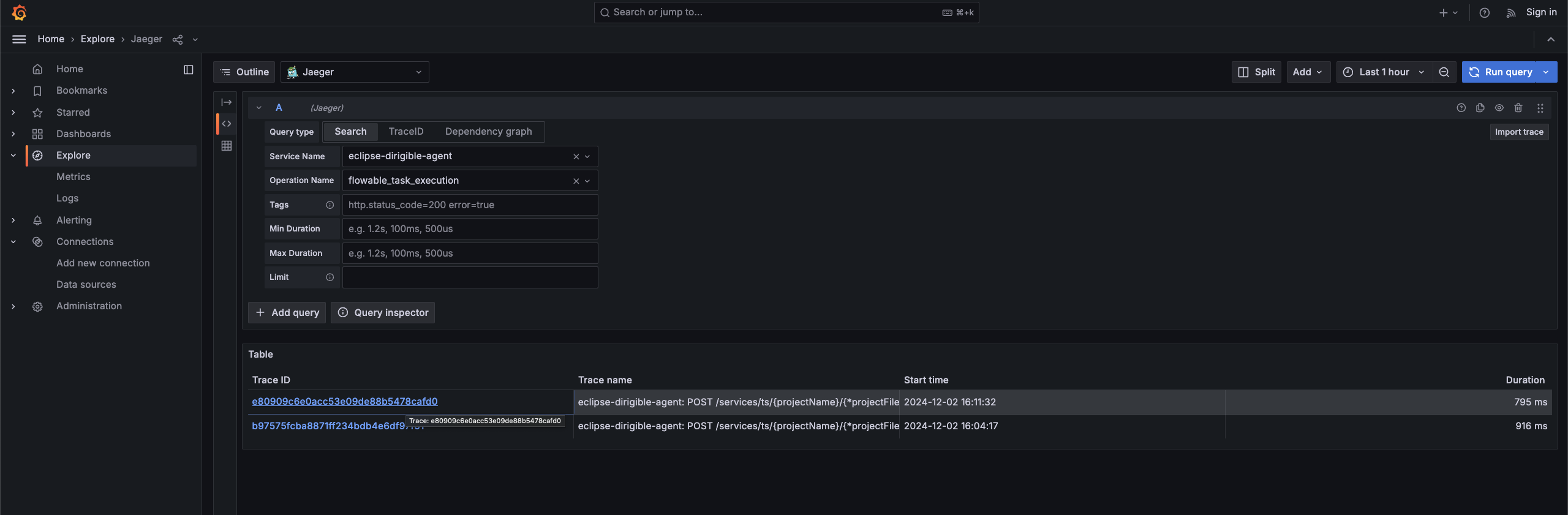The width and height of the screenshot is (1568, 515).
Task: Focus the Search or jump to field
Action: 786,12
